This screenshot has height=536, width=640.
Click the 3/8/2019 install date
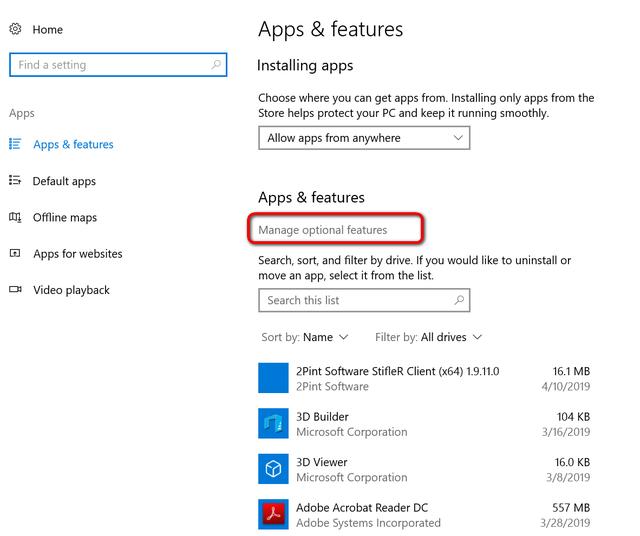(568, 477)
